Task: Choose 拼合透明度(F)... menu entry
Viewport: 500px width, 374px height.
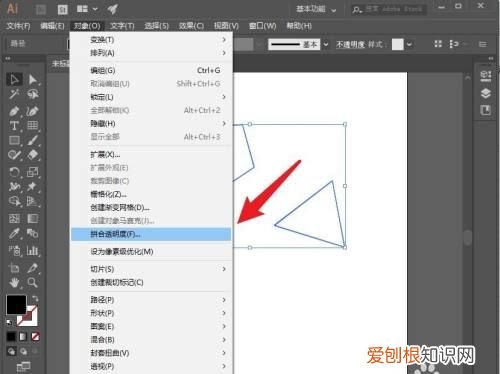Action: pyautogui.click(x=151, y=234)
